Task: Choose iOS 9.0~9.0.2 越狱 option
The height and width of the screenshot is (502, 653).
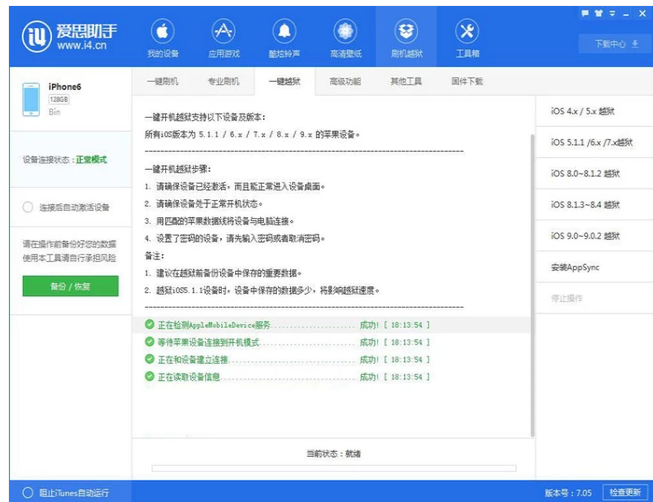Action: 586,236
